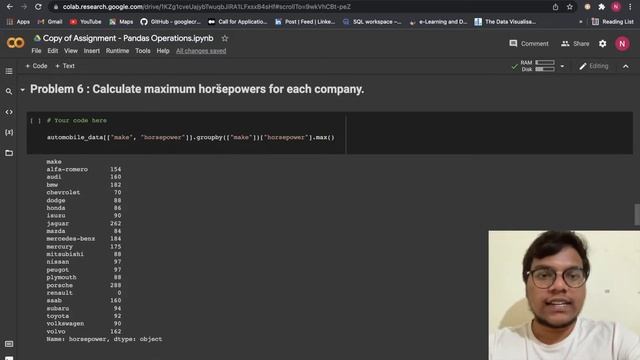Open the Extensions puzzle icon
The height and width of the screenshot is (360, 640).
[x=602, y=7]
